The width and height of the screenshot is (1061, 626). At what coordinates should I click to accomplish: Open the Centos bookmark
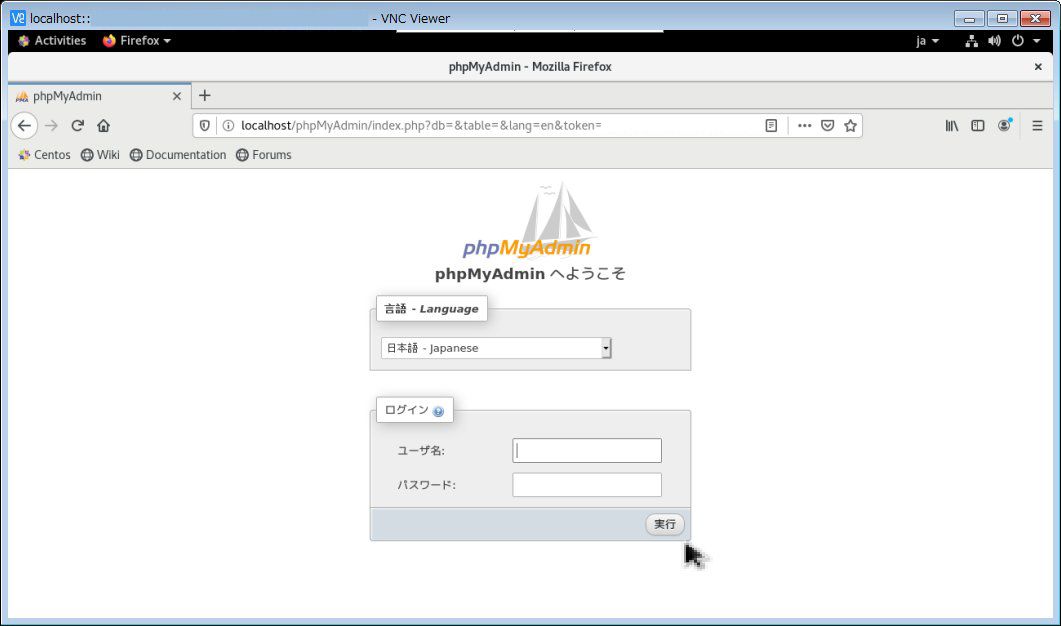(44, 155)
